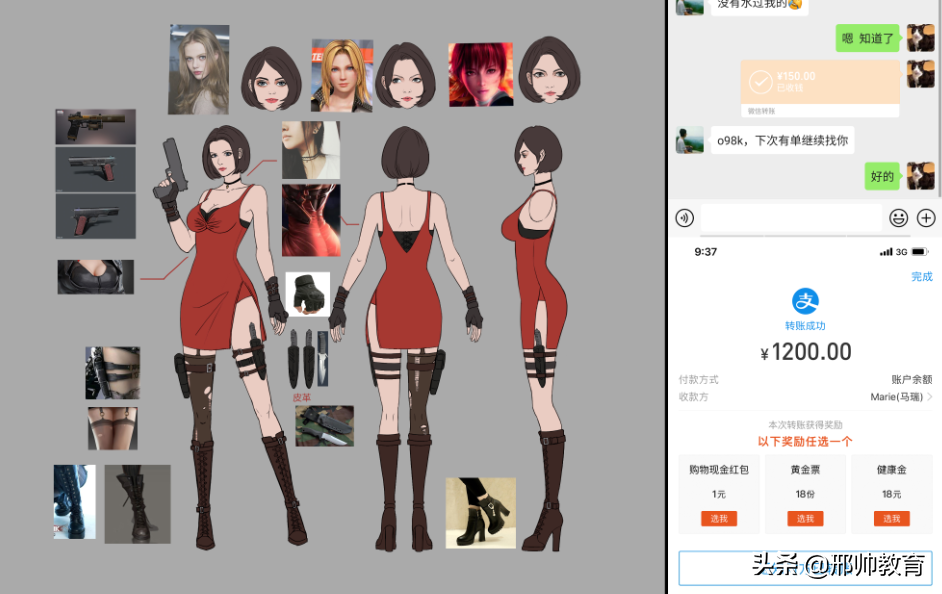Viewport: 942px width, 594px height.
Task: Open the ¥150.00 transfer message
Action: [820, 87]
